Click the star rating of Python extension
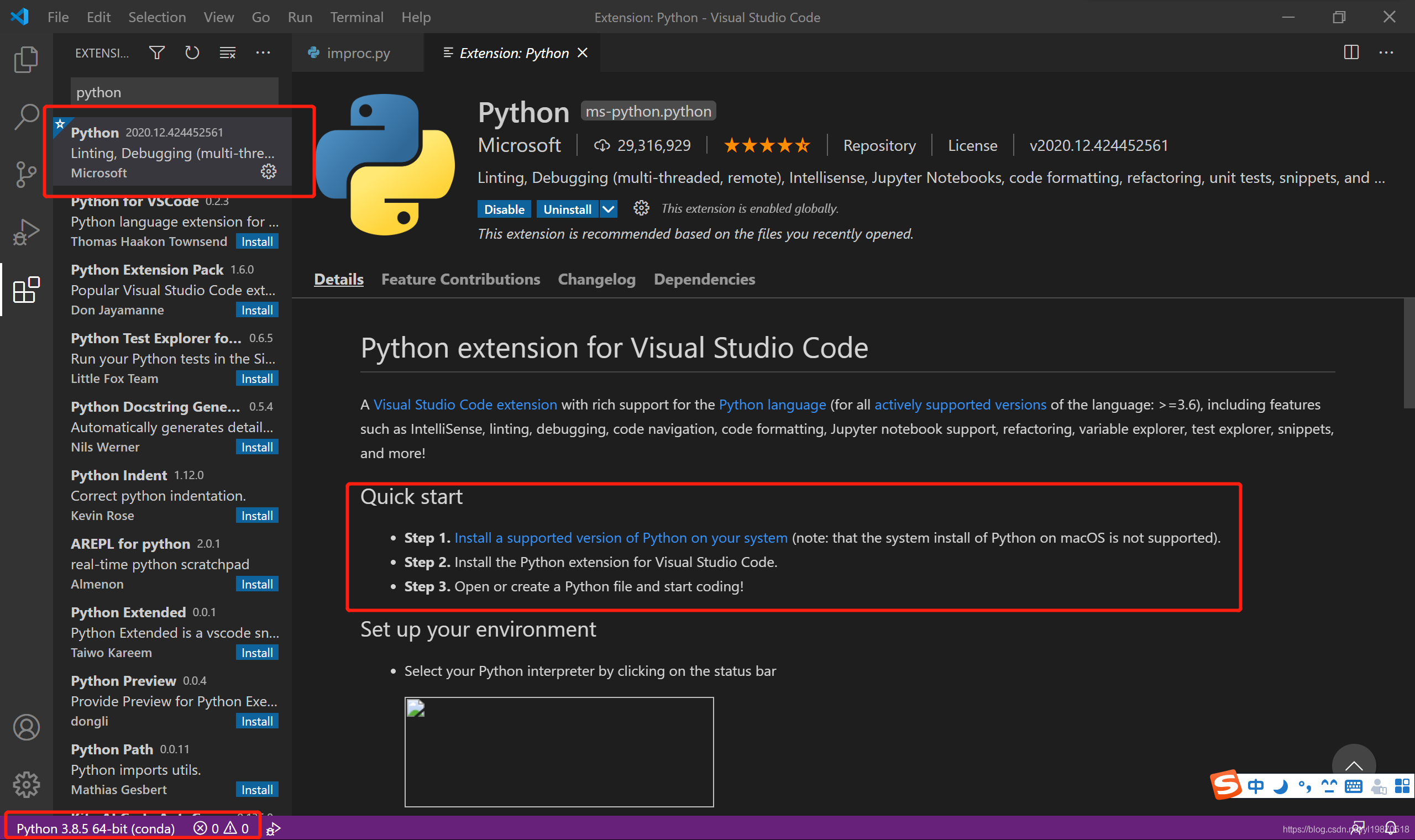Image resolution: width=1415 pixels, height=840 pixels. [x=767, y=145]
